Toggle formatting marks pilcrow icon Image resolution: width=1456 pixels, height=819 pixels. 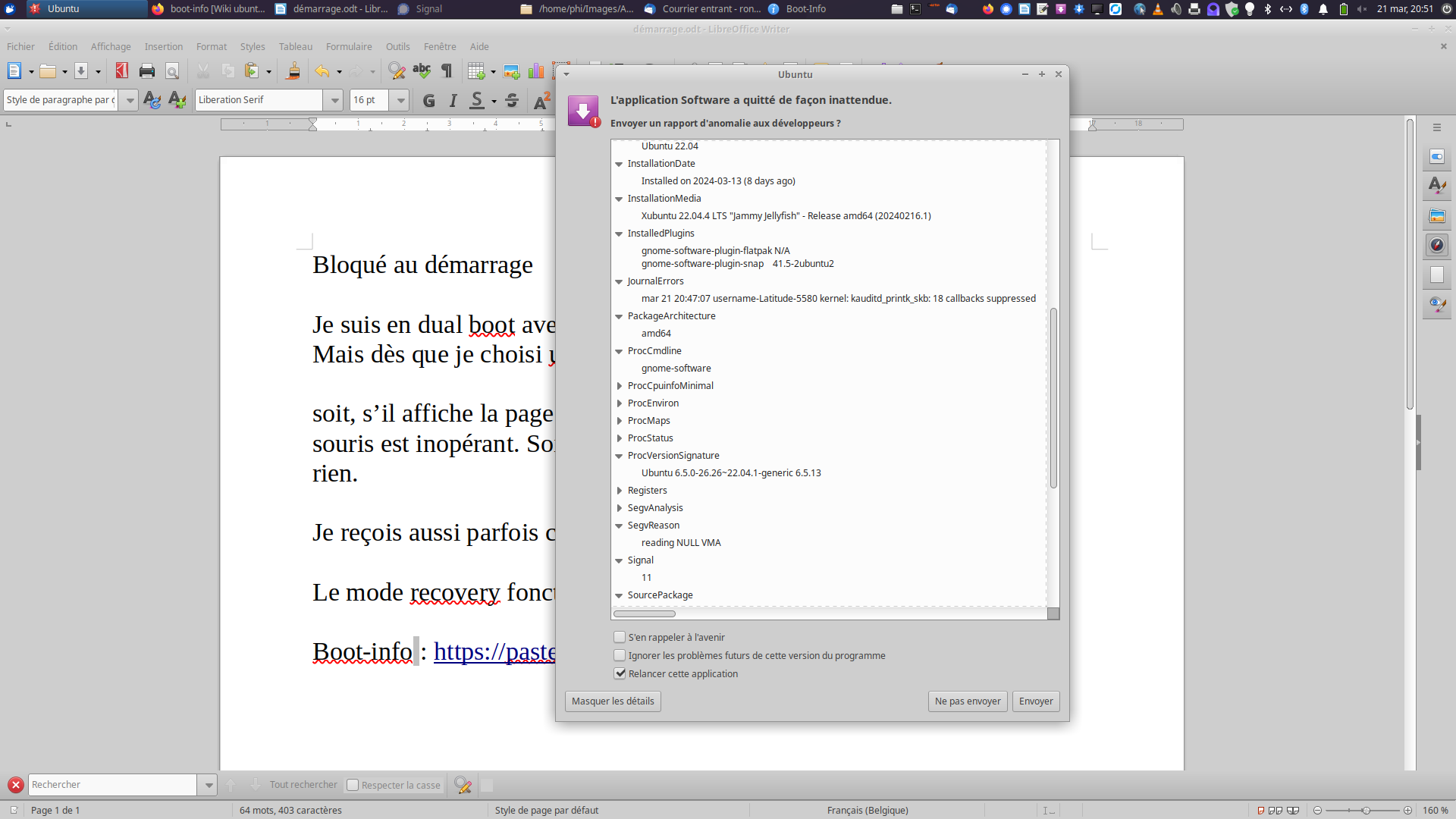[x=447, y=71]
